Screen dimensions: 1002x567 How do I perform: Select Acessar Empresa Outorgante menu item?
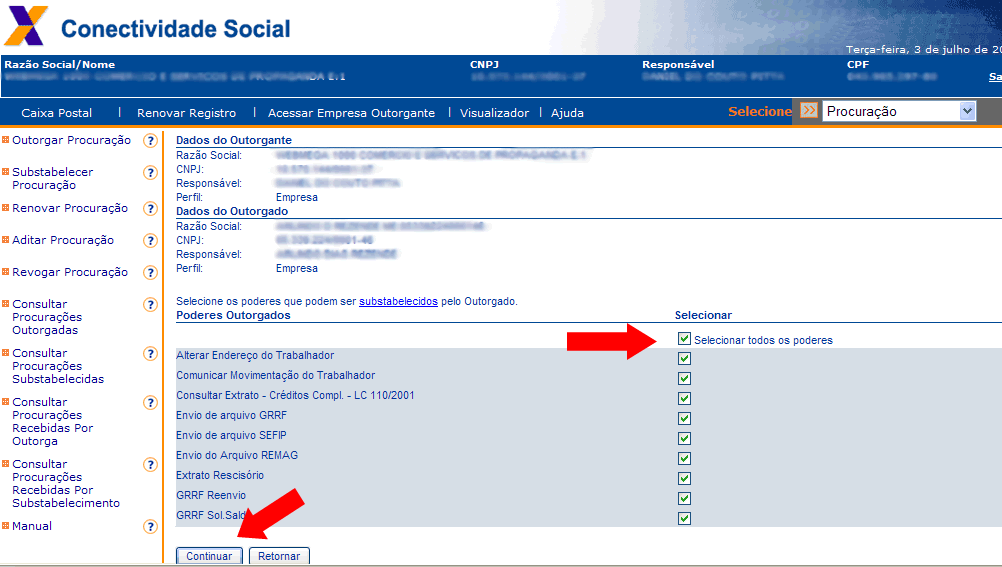351,113
